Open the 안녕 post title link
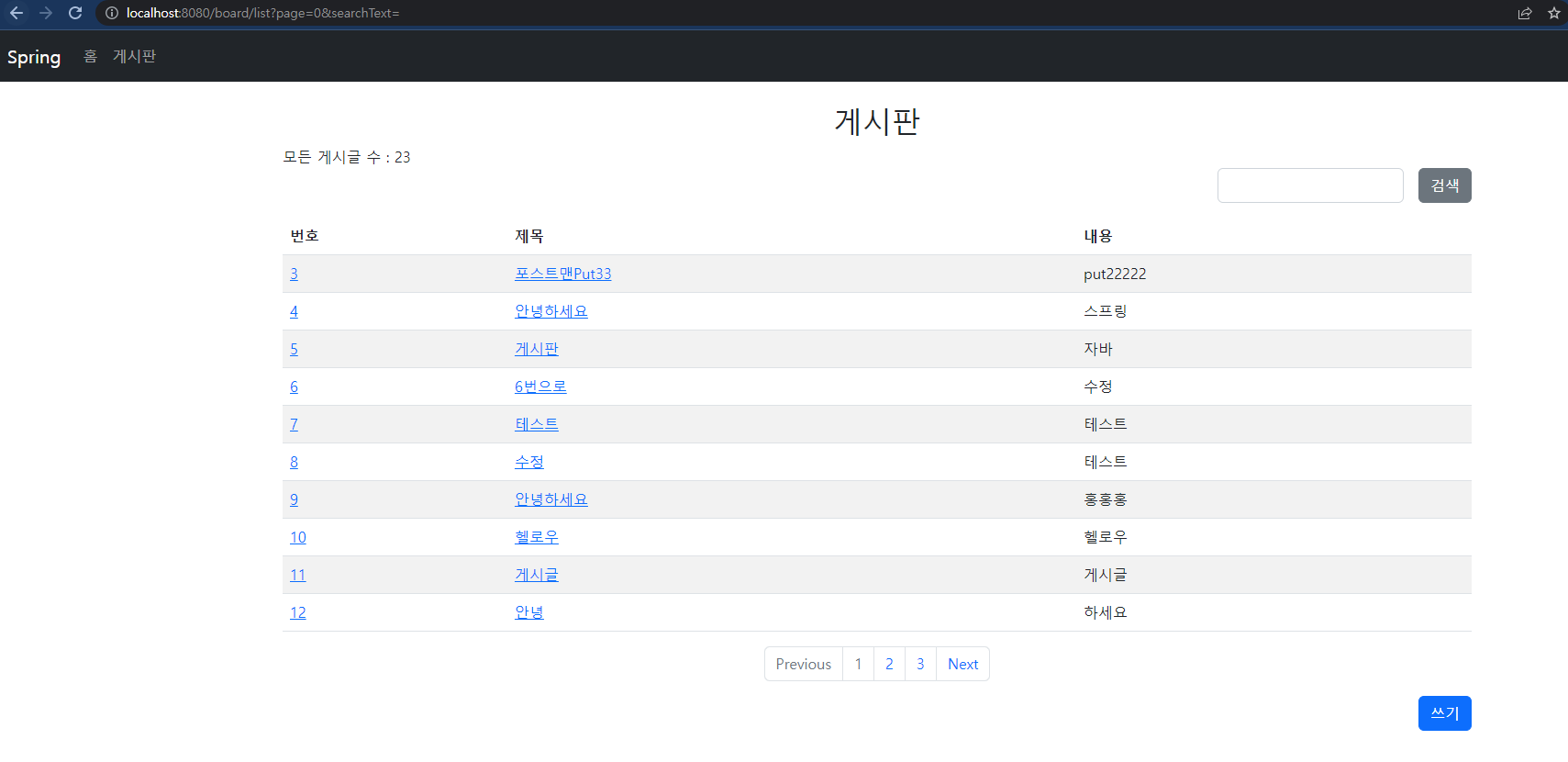1568x762 pixels. click(529, 612)
